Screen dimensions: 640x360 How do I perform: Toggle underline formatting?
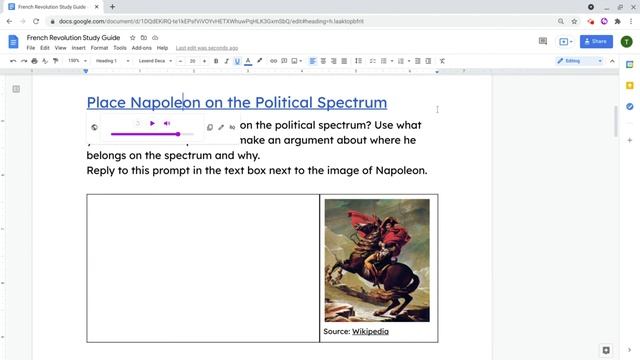pyautogui.click(x=237, y=61)
